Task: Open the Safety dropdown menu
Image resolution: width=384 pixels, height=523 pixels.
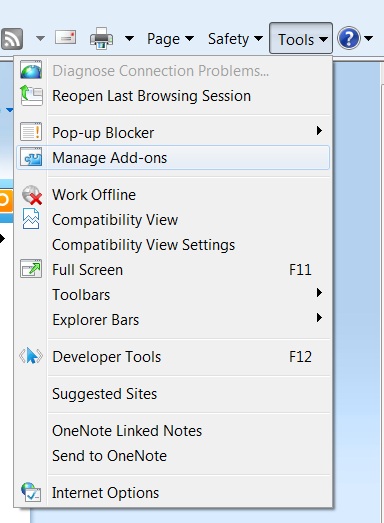Action: 235,39
